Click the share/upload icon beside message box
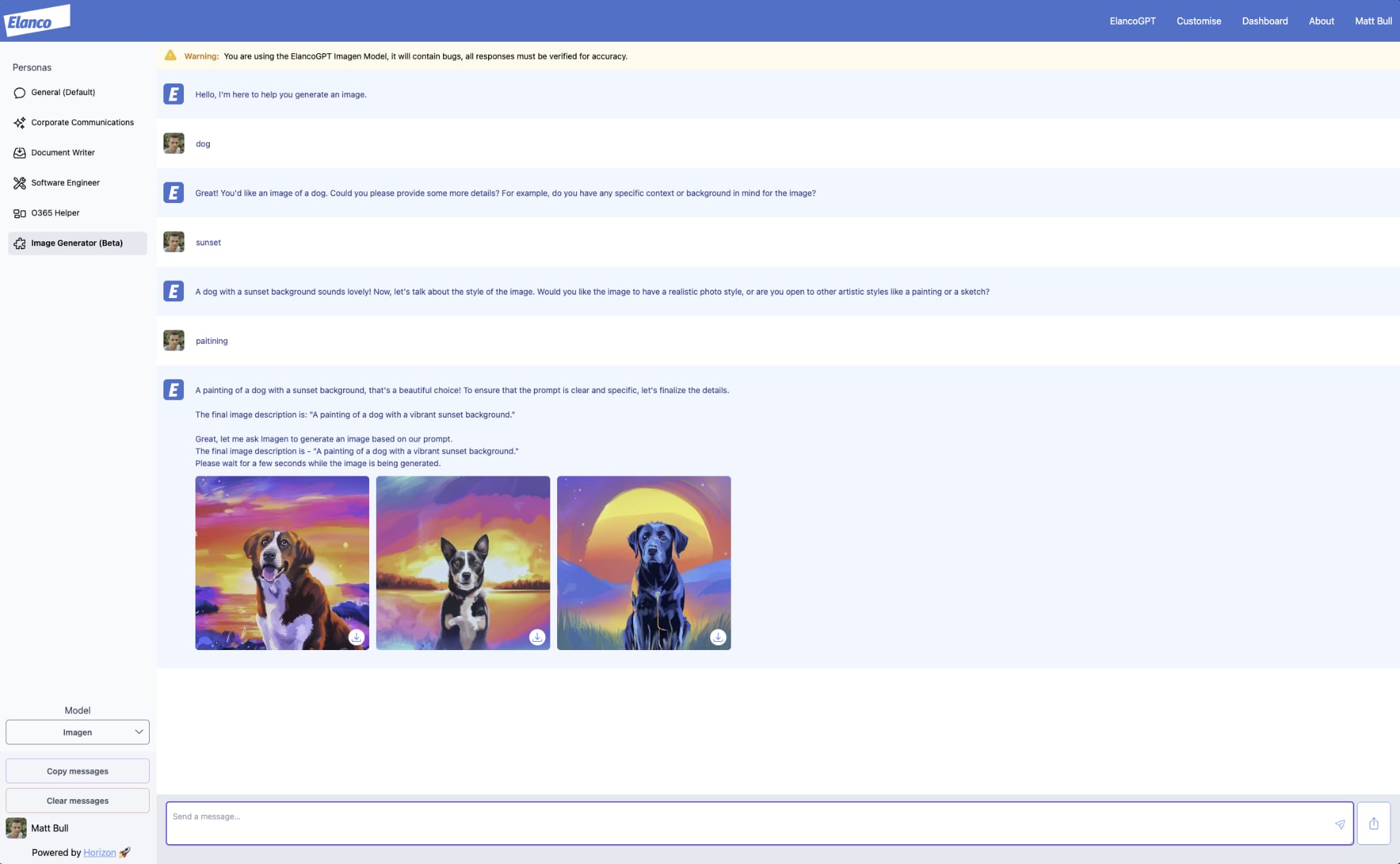Image resolution: width=1400 pixels, height=864 pixels. tap(1373, 824)
